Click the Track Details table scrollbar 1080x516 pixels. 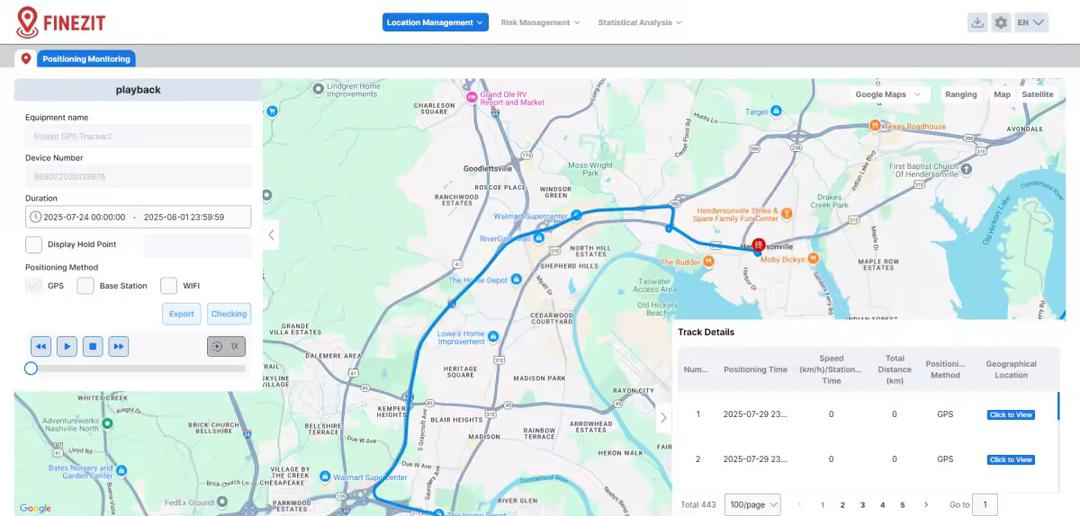pos(1058,406)
